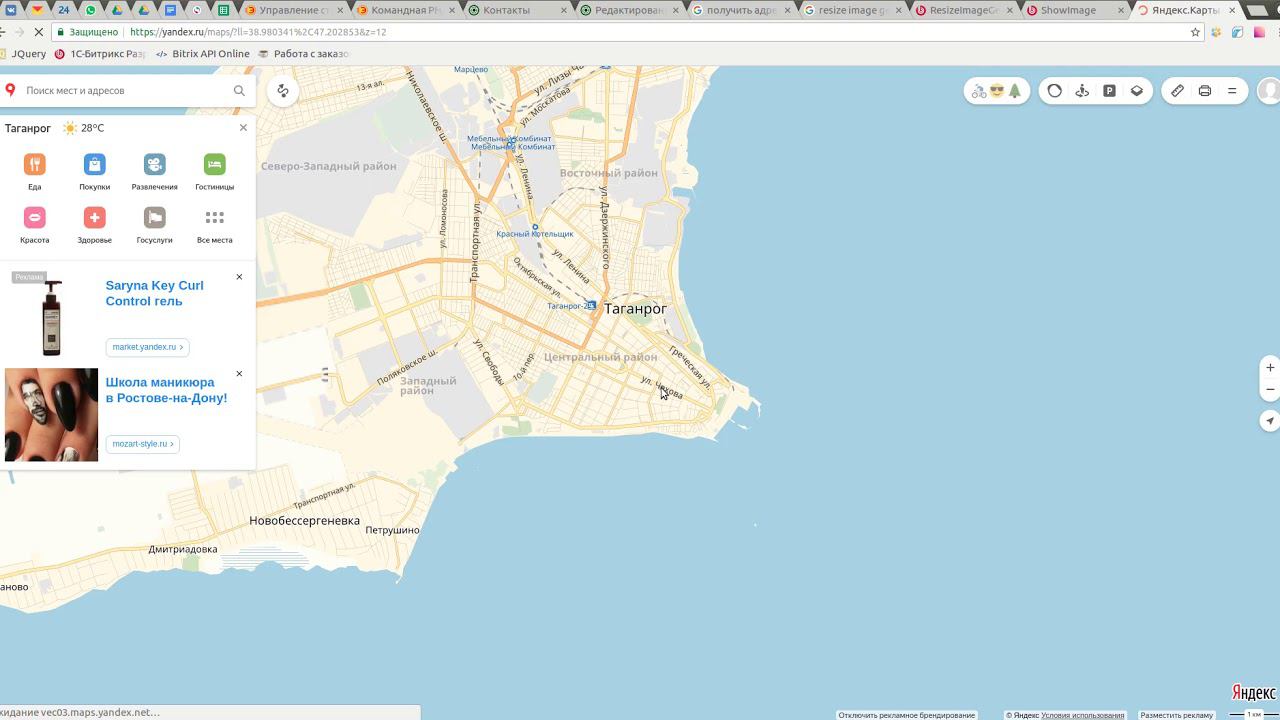Click the manicure nails ad thumbnail
Viewport: 1280px width, 720px height.
click(51, 415)
